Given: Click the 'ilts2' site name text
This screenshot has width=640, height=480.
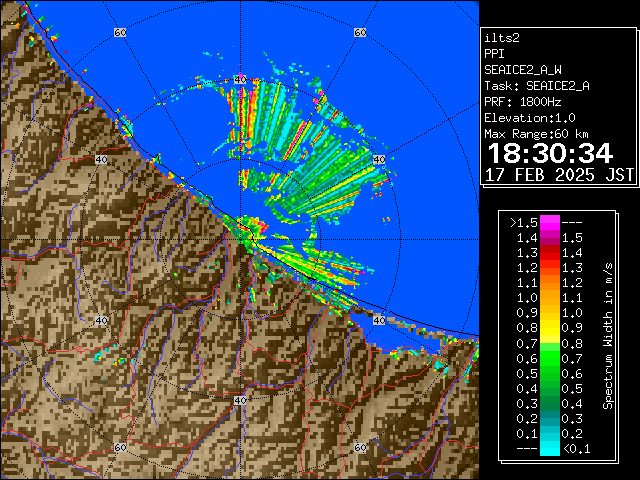Looking at the screenshot, I should tap(502, 38).
